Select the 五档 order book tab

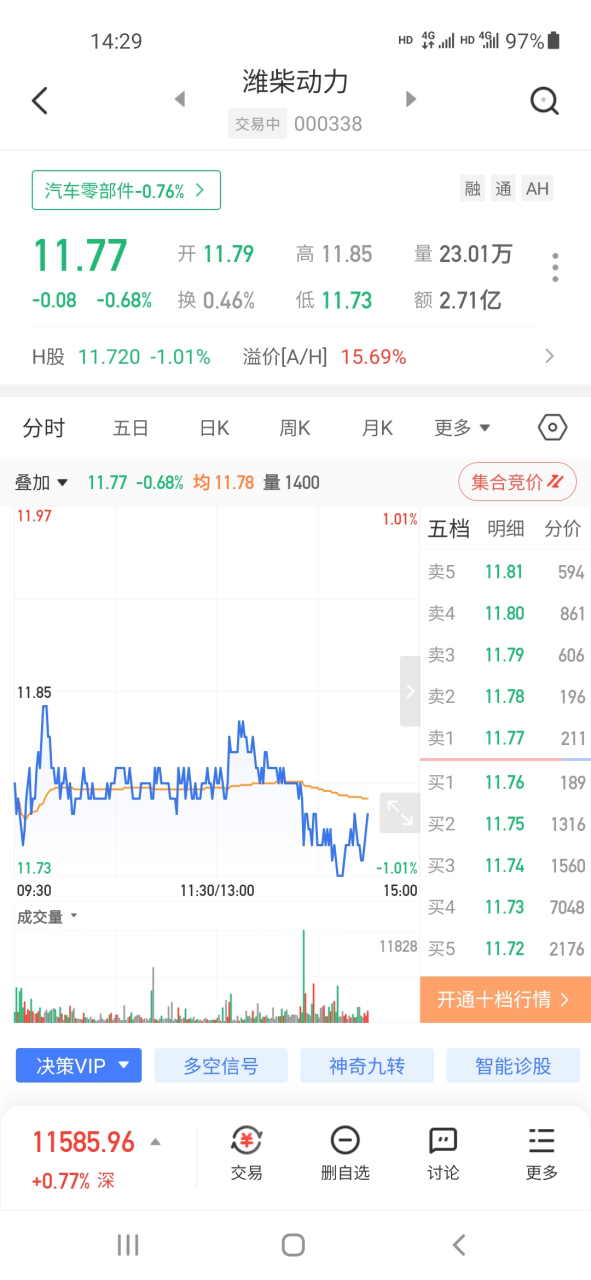click(x=449, y=529)
